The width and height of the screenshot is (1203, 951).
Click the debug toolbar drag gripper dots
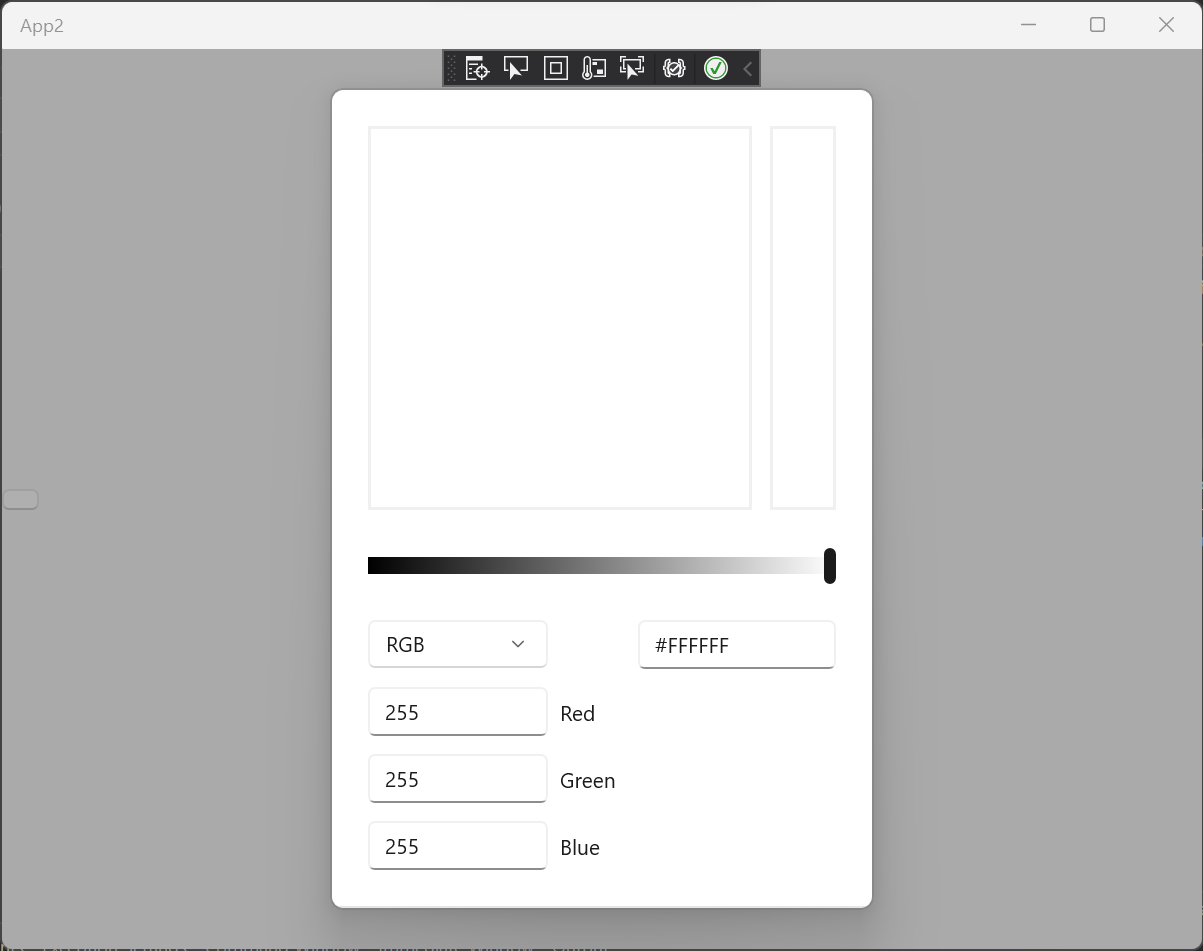[x=452, y=68]
